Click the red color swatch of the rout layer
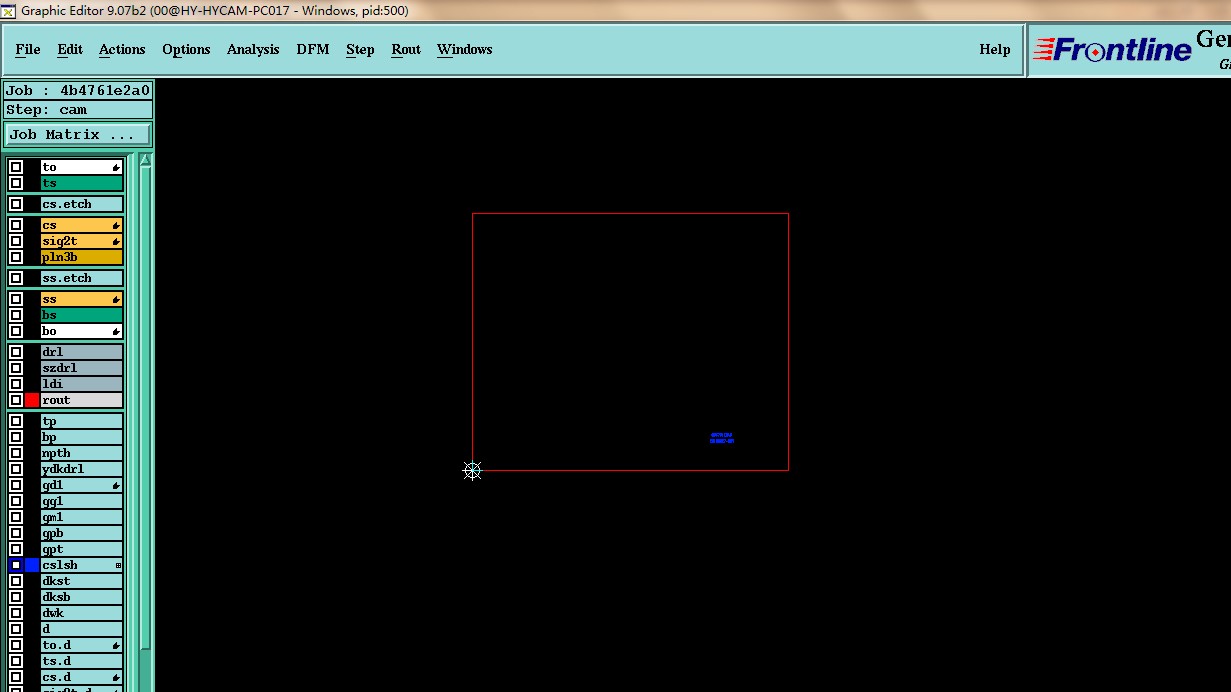1231x692 pixels. click(x=32, y=400)
